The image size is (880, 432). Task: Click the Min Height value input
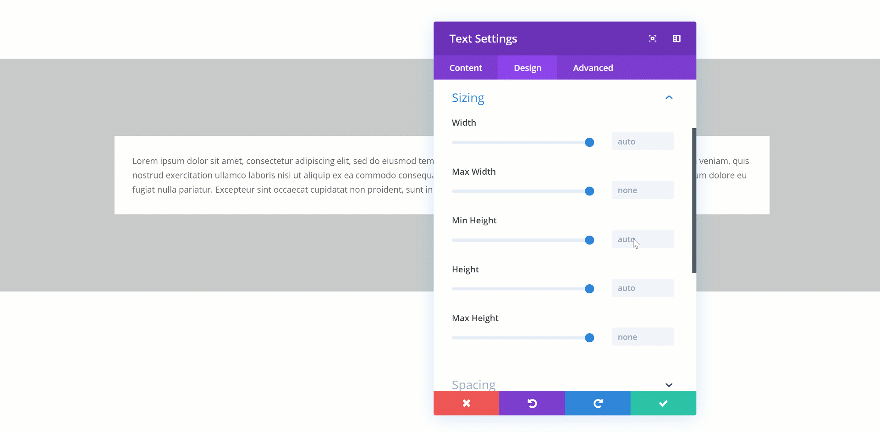[x=642, y=239]
